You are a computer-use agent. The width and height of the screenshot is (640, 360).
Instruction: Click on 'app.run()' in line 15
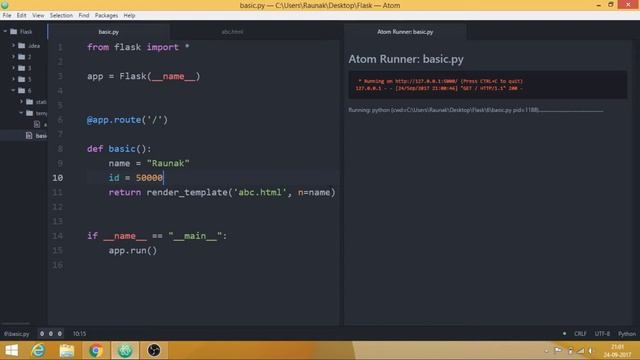[x=133, y=250]
